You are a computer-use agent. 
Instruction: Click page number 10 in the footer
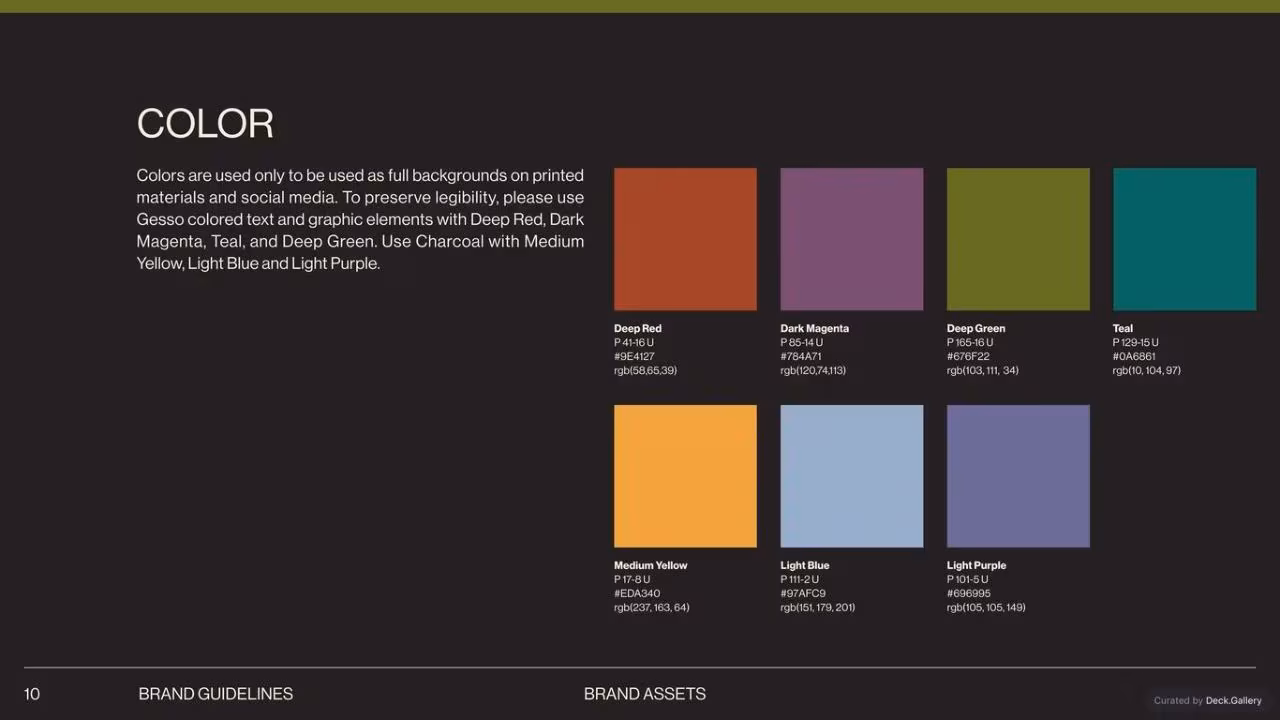pyautogui.click(x=32, y=693)
